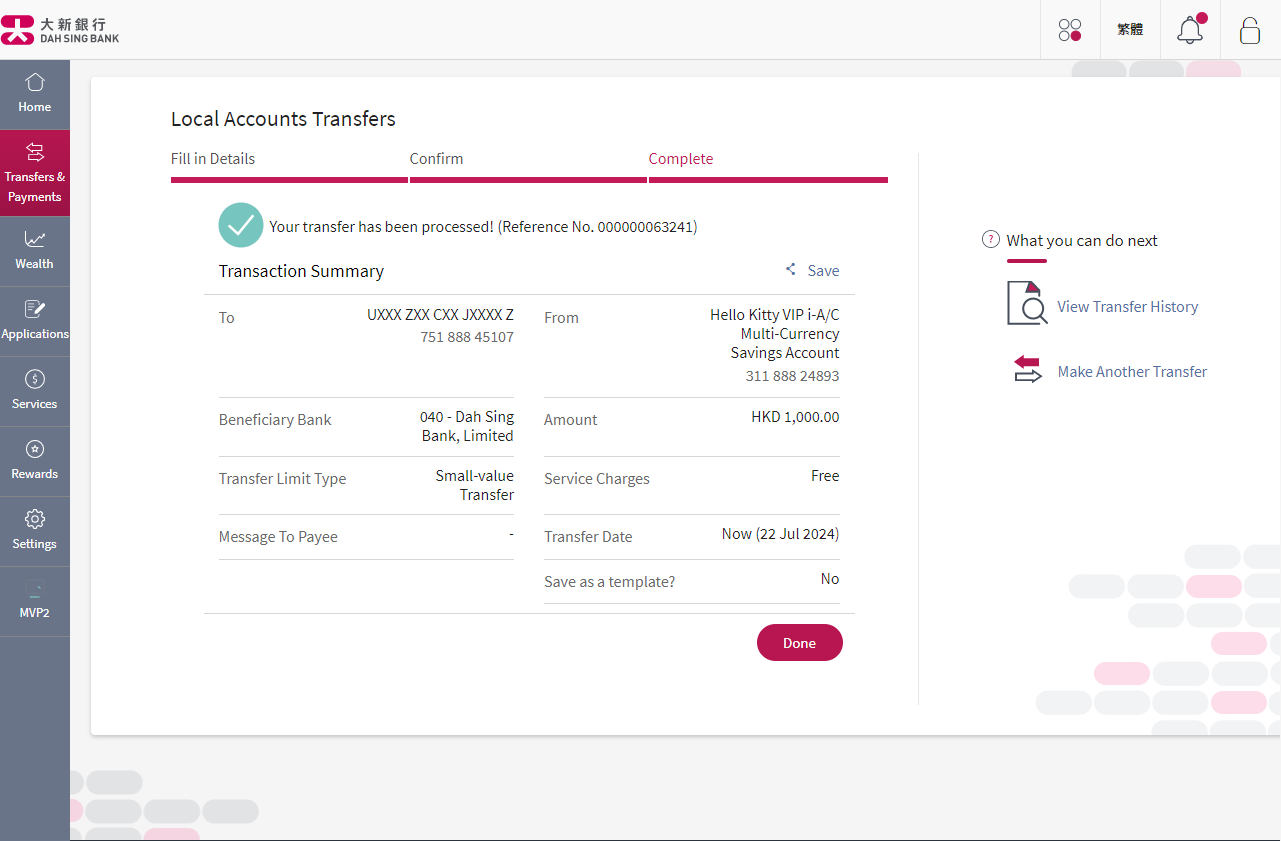Screen dimensions: 1281x841
Task: Click the View Transfer History document icon
Action: (x=1027, y=304)
